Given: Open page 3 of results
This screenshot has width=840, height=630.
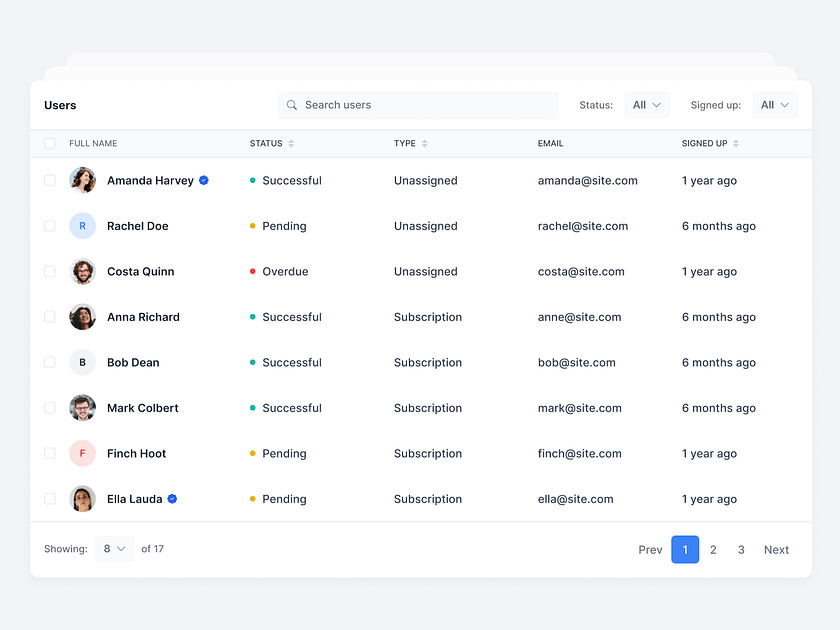Looking at the screenshot, I should [741, 549].
